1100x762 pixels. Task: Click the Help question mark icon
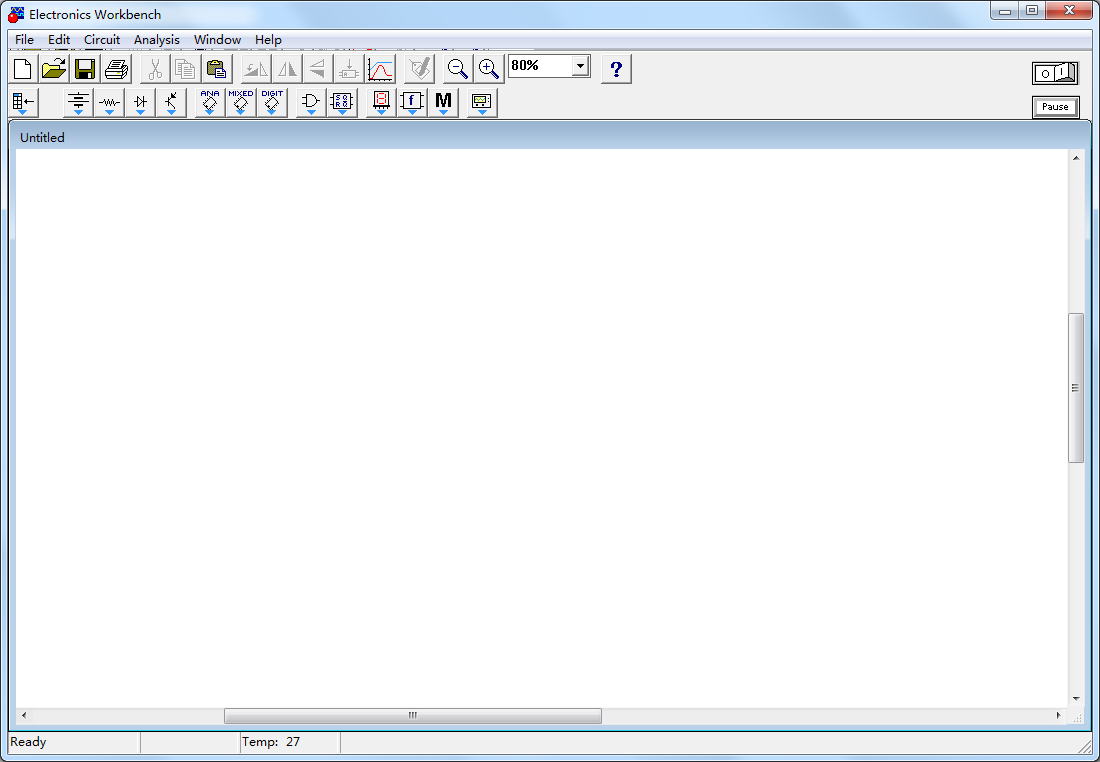616,69
